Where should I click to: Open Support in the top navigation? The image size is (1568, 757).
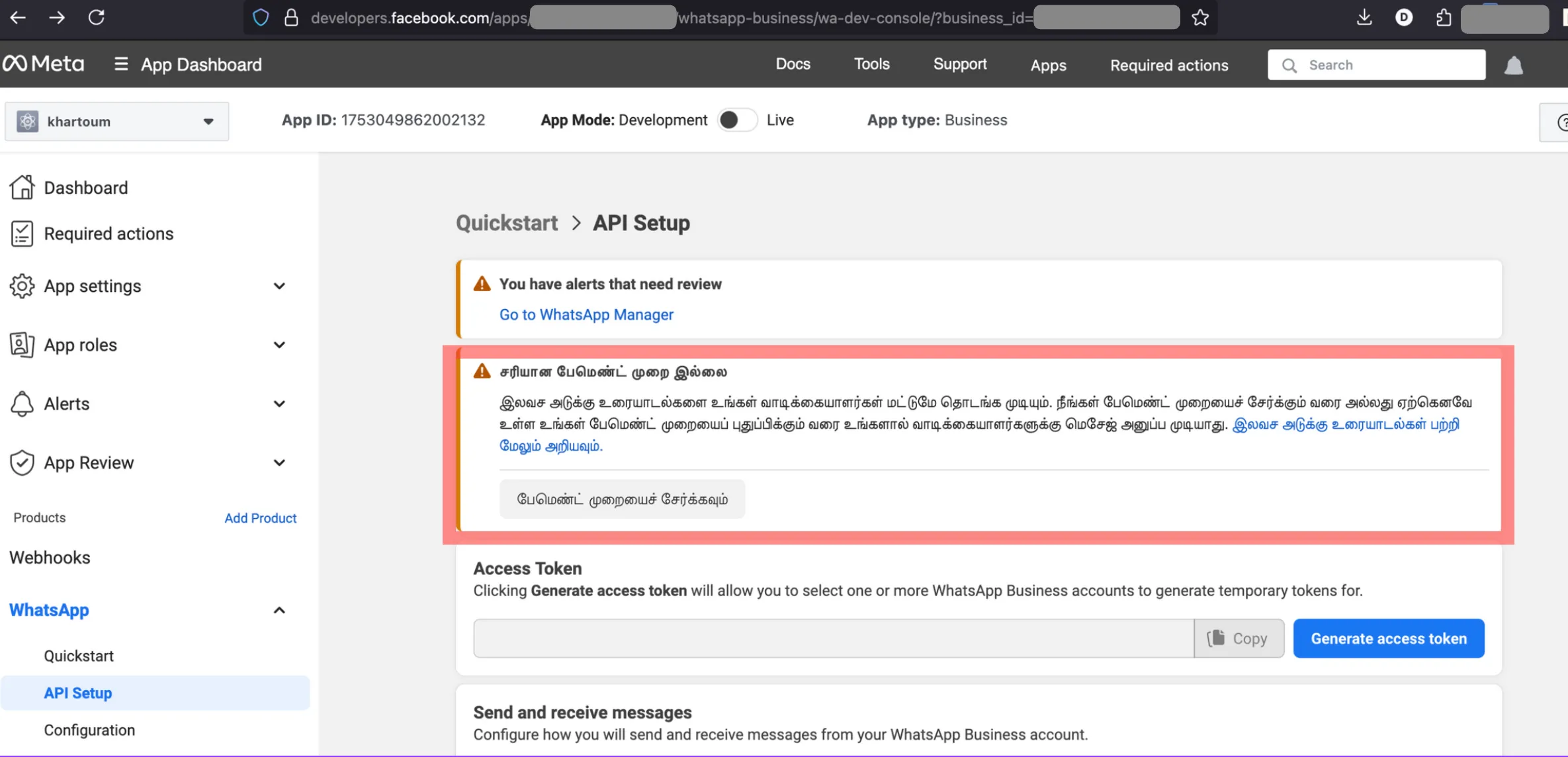click(959, 64)
